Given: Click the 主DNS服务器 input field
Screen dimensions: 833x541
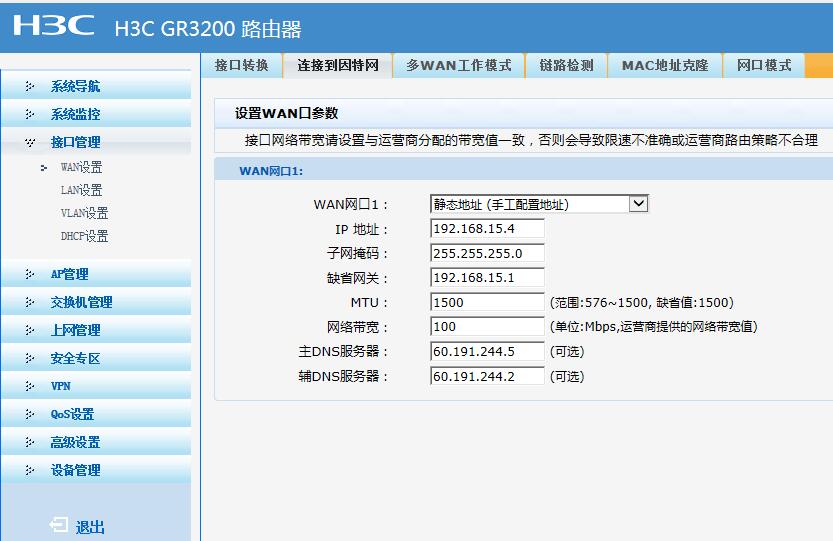Looking at the screenshot, I should tap(487, 351).
